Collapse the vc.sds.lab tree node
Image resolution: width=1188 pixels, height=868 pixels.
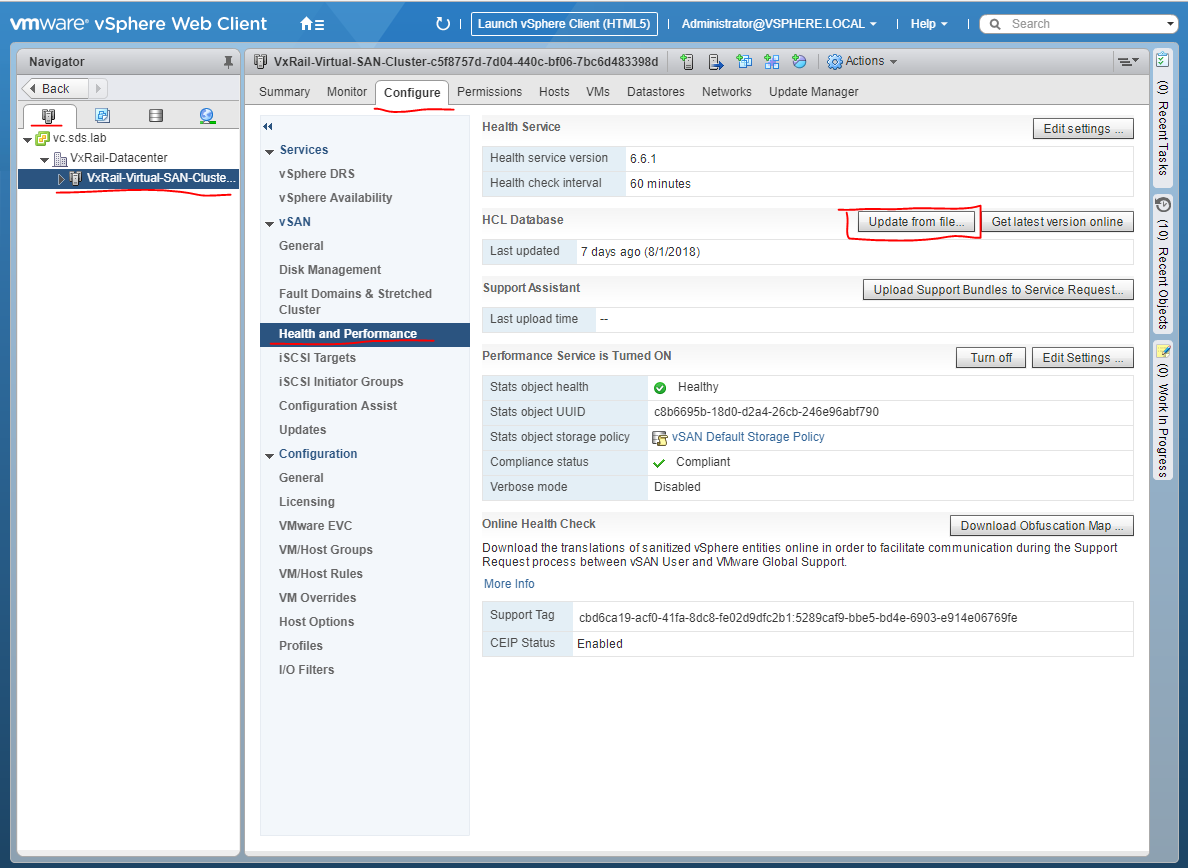(x=28, y=139)
